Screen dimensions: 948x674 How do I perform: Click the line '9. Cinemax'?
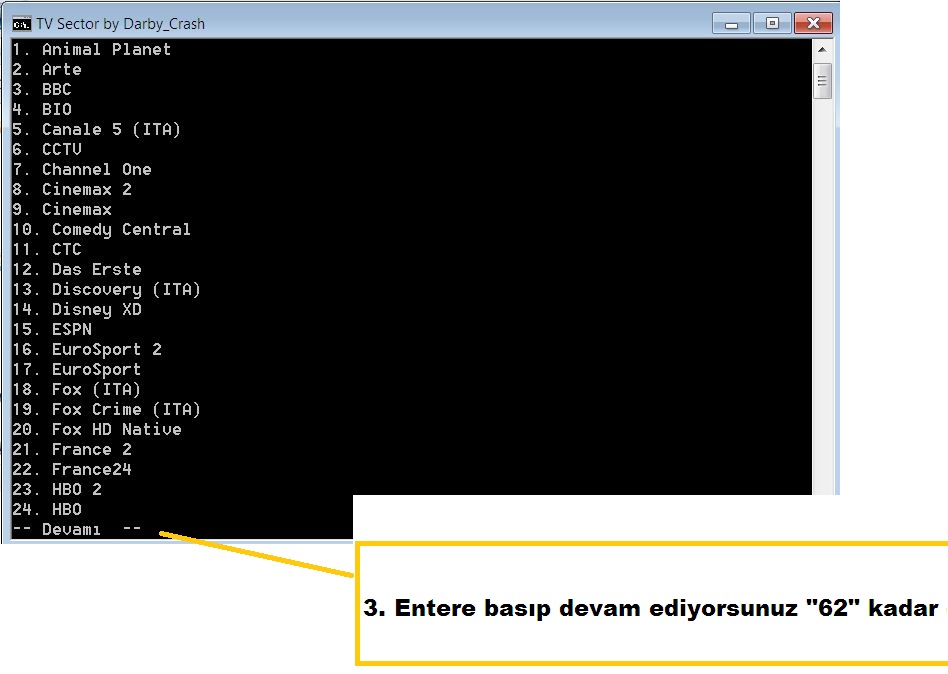pos(62,209)
